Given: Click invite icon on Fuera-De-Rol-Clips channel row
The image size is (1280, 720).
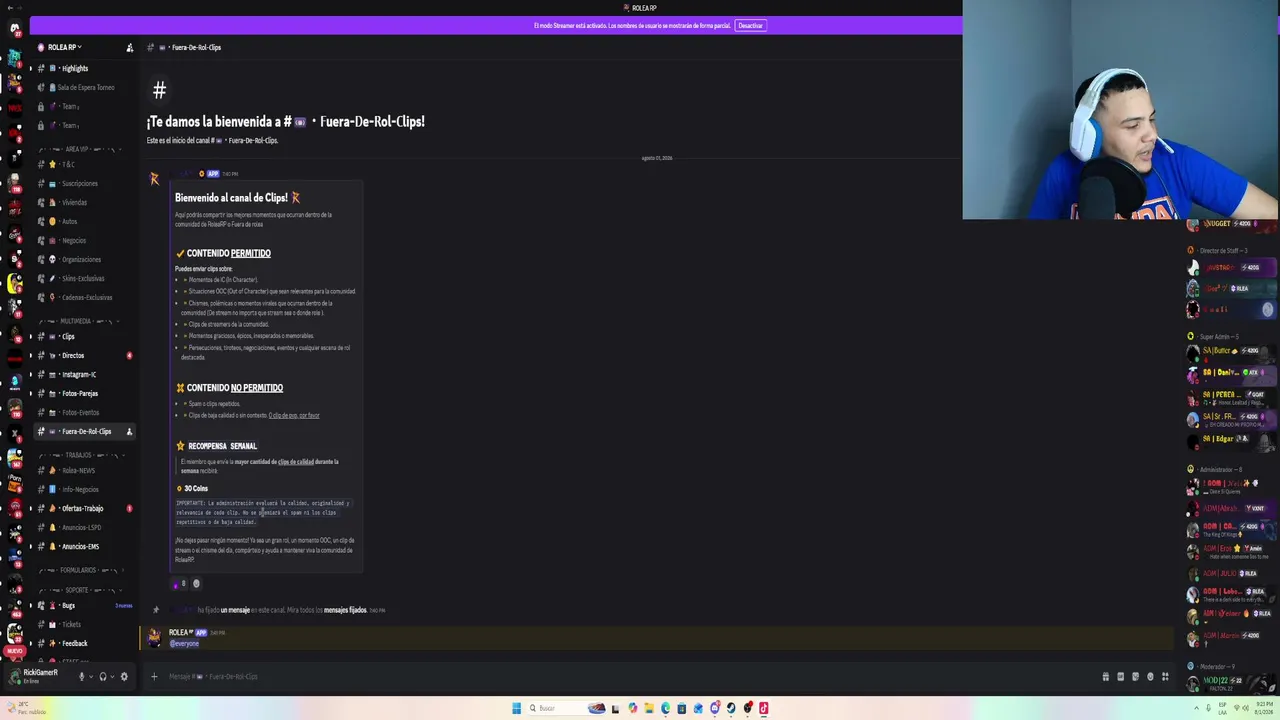Looking at the screenshot, I should click(129, 431).
